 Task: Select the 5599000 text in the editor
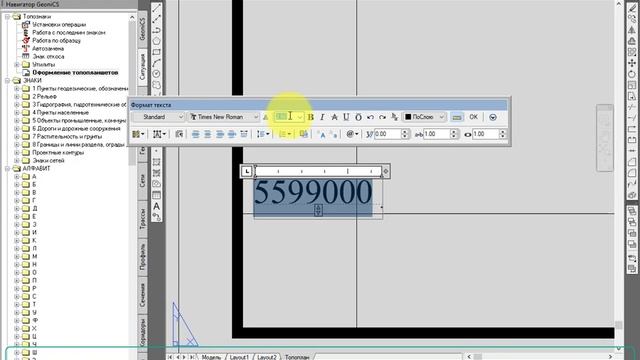tap(313, 192)
